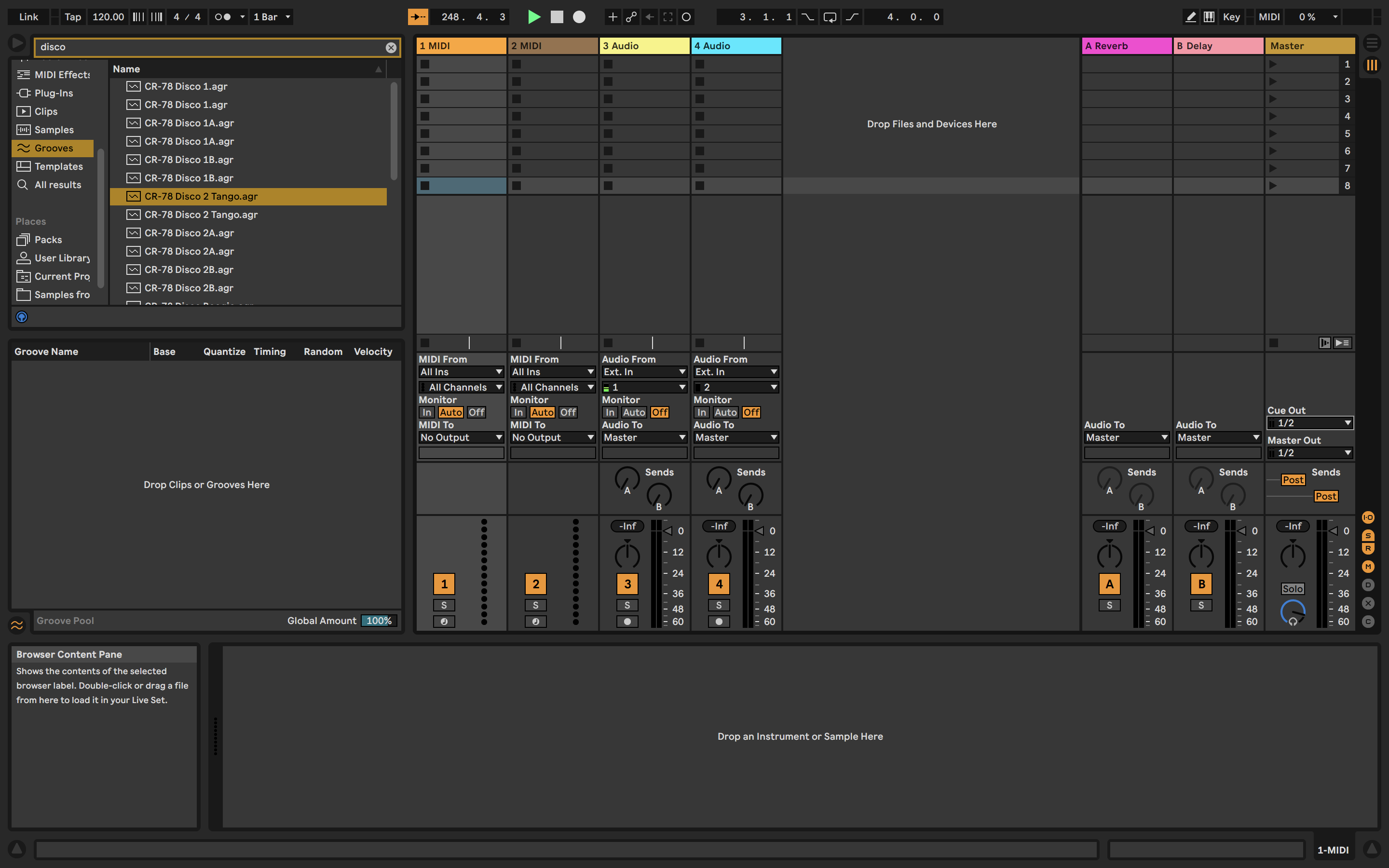
Task: Click the Play button in transport
Action: coord(534,17)
